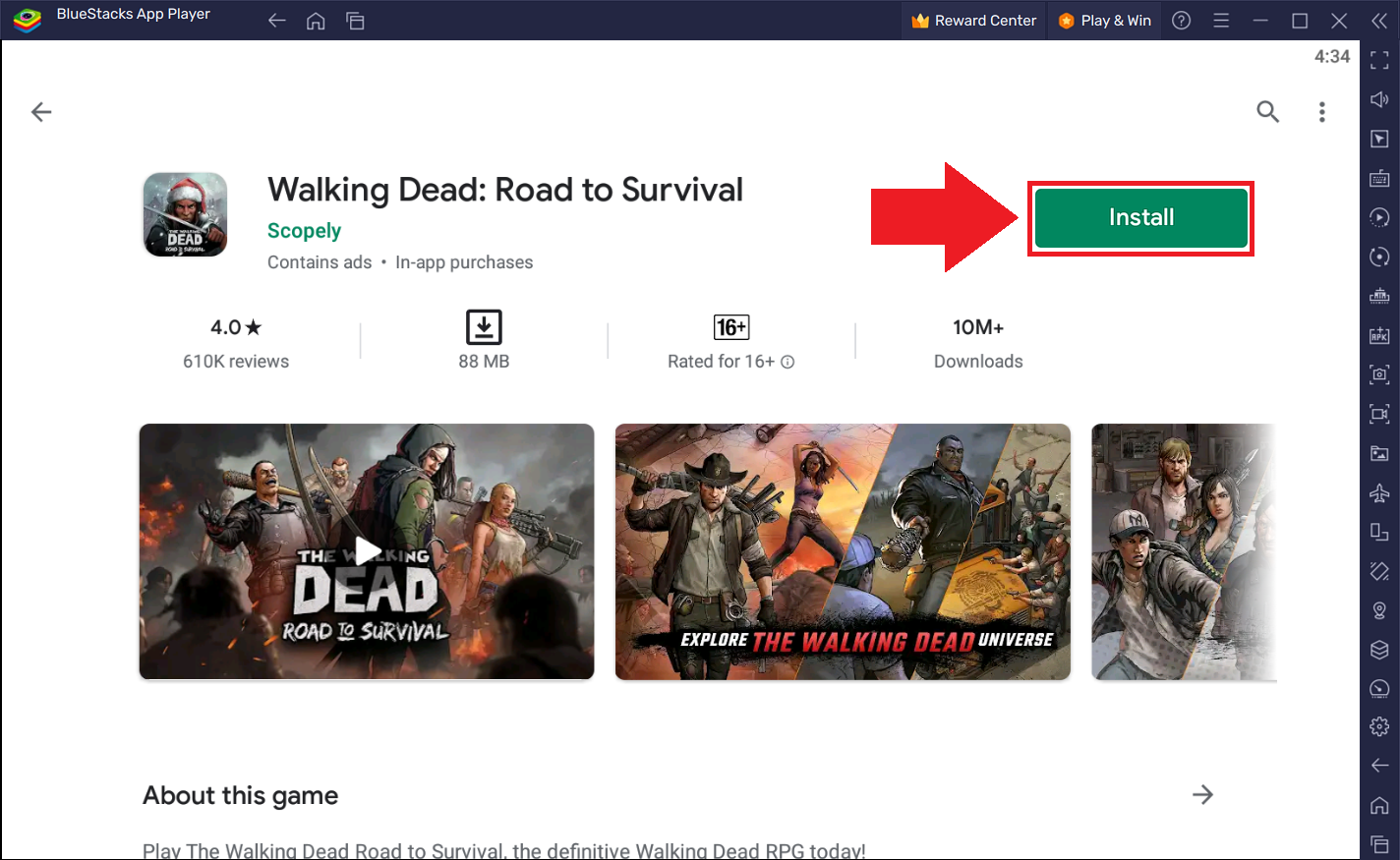Click the rotate screen sidebar icon
Screen dimensions: 1400x860
pyautogui.click(x=1379, y=532)
